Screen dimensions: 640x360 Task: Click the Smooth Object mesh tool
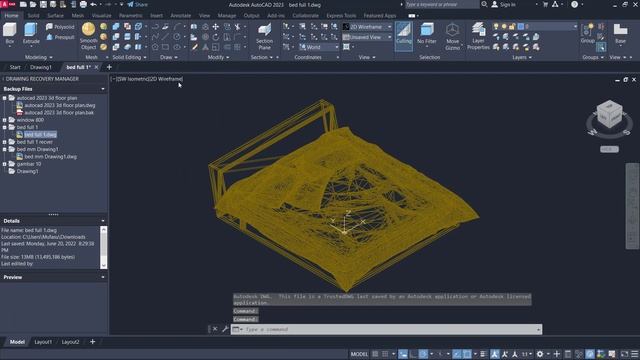click(x=88, y=36)
